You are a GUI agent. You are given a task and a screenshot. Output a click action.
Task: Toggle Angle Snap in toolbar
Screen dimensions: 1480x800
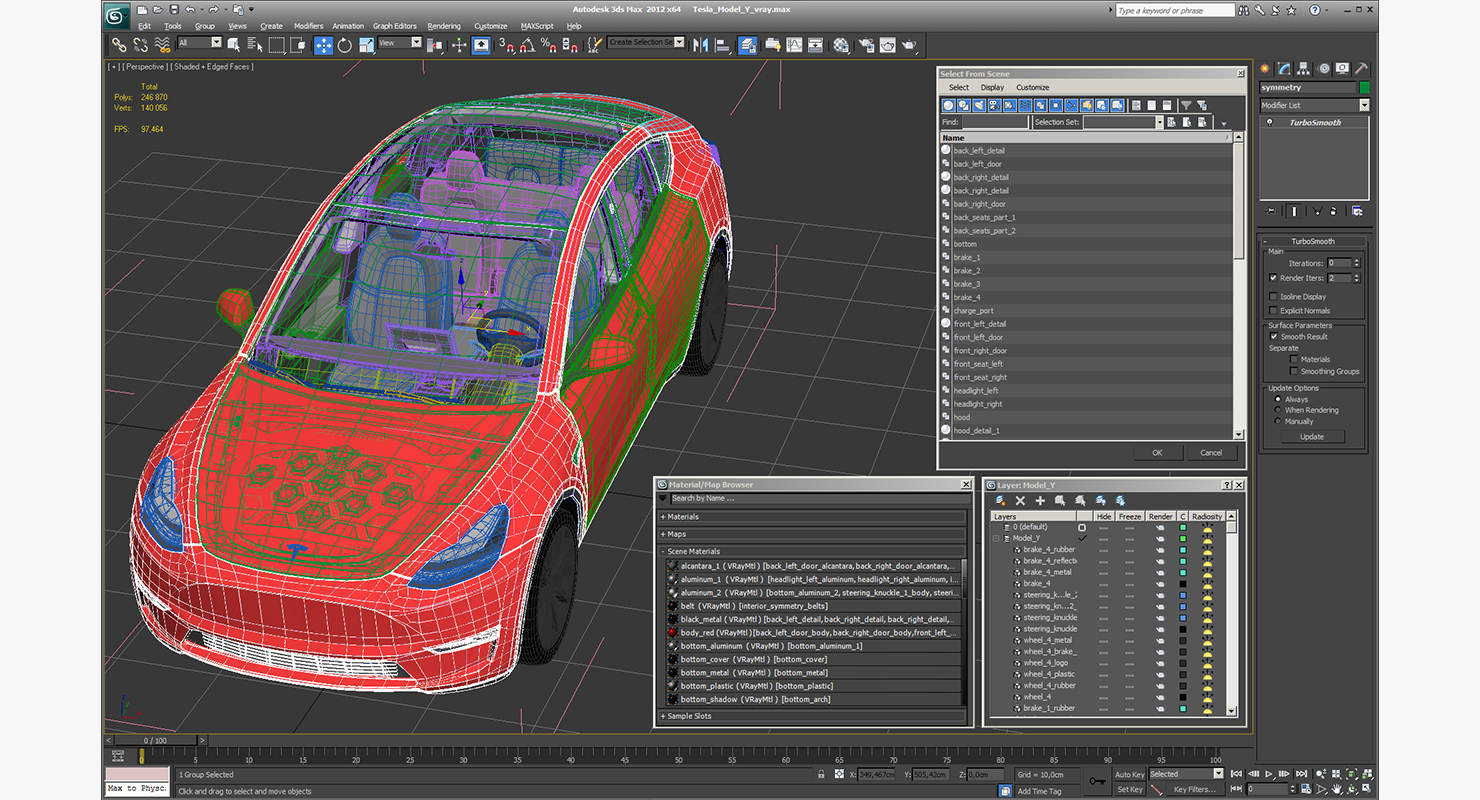527,45
